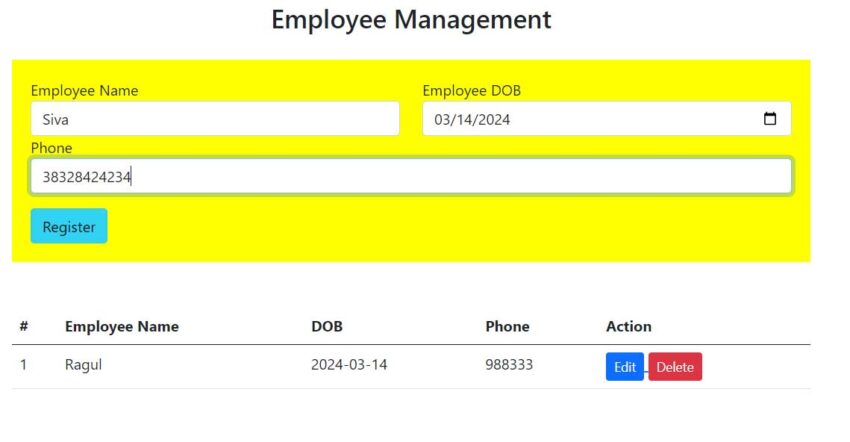Click the 2024-03-14 date cell
Screen dimensions: 850x442
[x=349, y=365]
